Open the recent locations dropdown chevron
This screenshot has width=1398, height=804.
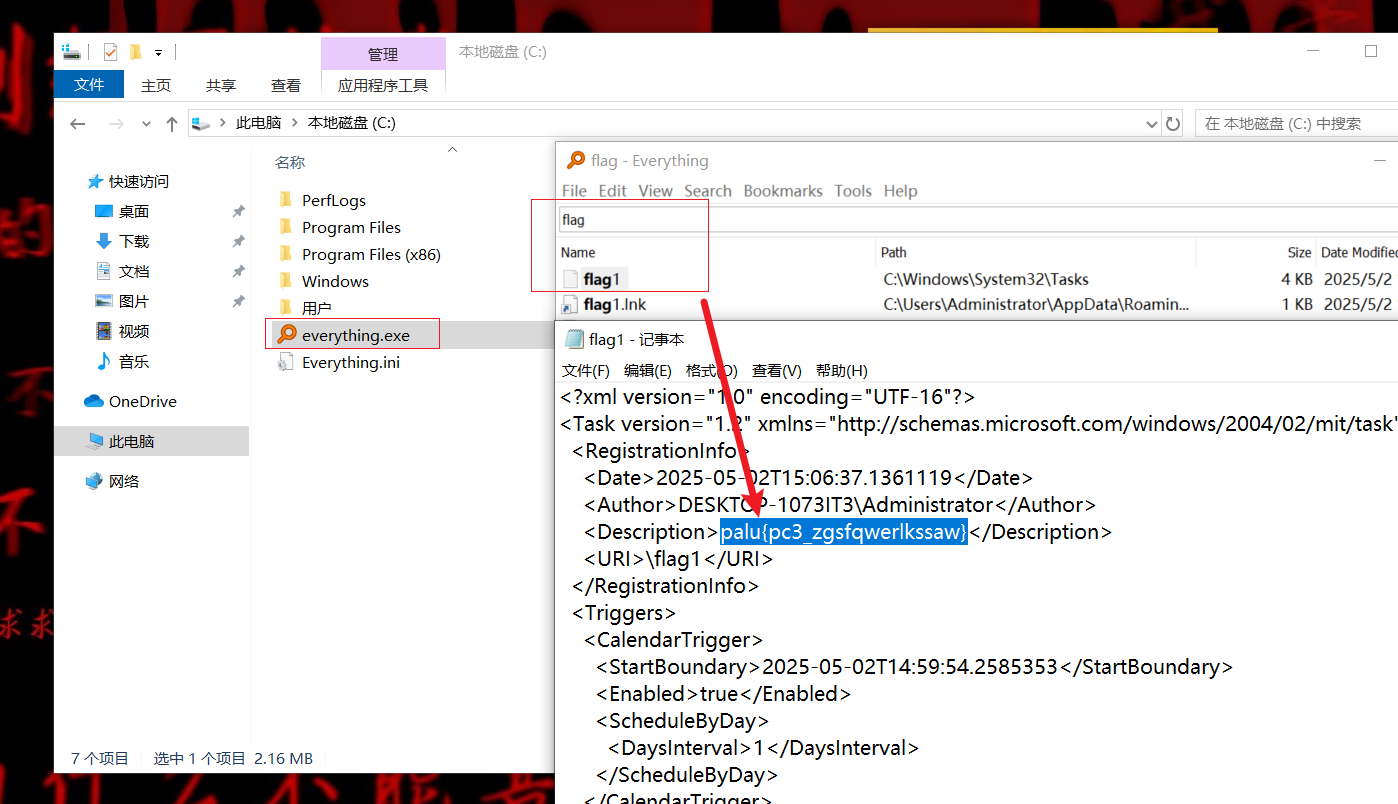[146, 124]
